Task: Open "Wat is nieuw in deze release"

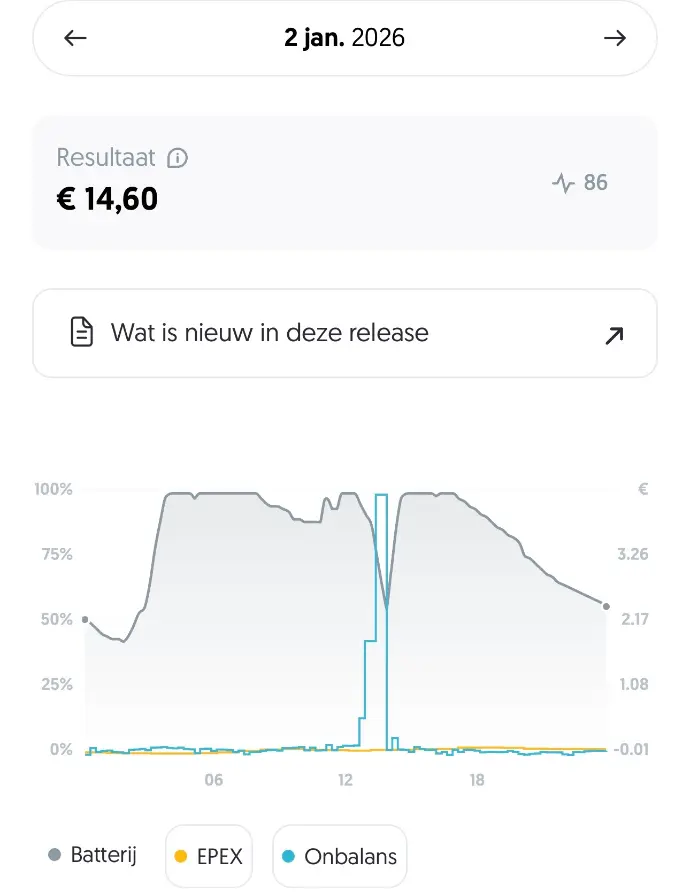Action: click(x=270, y=333)
